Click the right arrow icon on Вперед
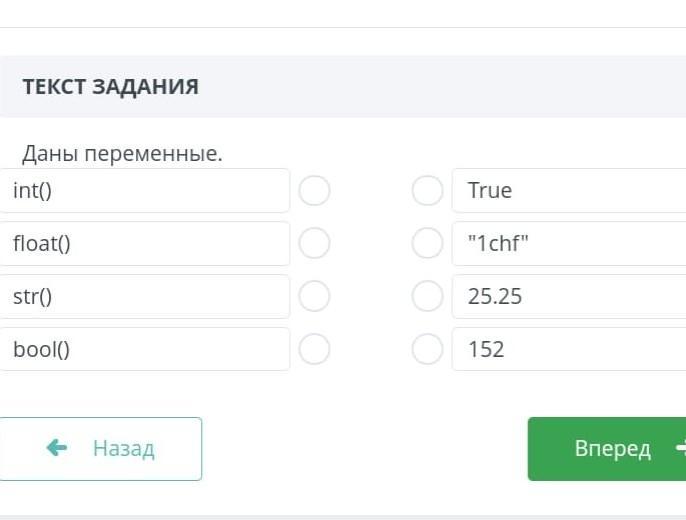 pyautogui.click(x=679, y=449)
